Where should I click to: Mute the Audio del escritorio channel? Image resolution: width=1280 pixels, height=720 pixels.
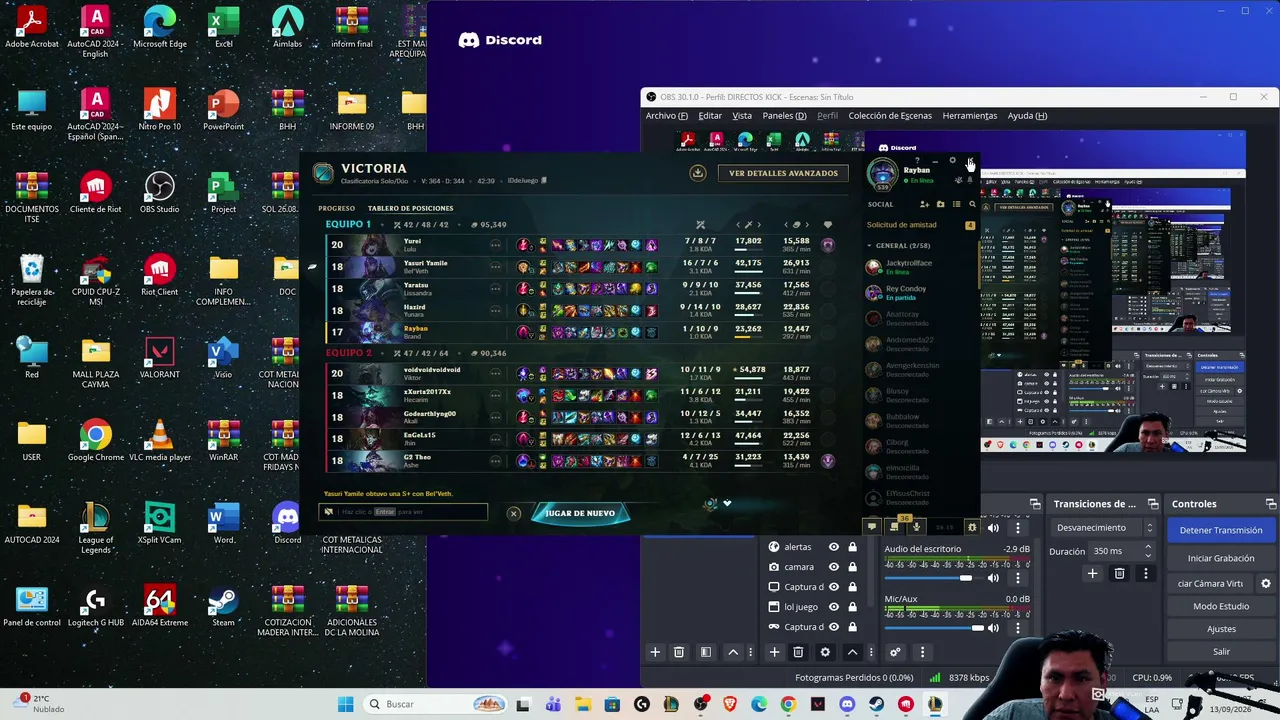[x=993, y=578]
